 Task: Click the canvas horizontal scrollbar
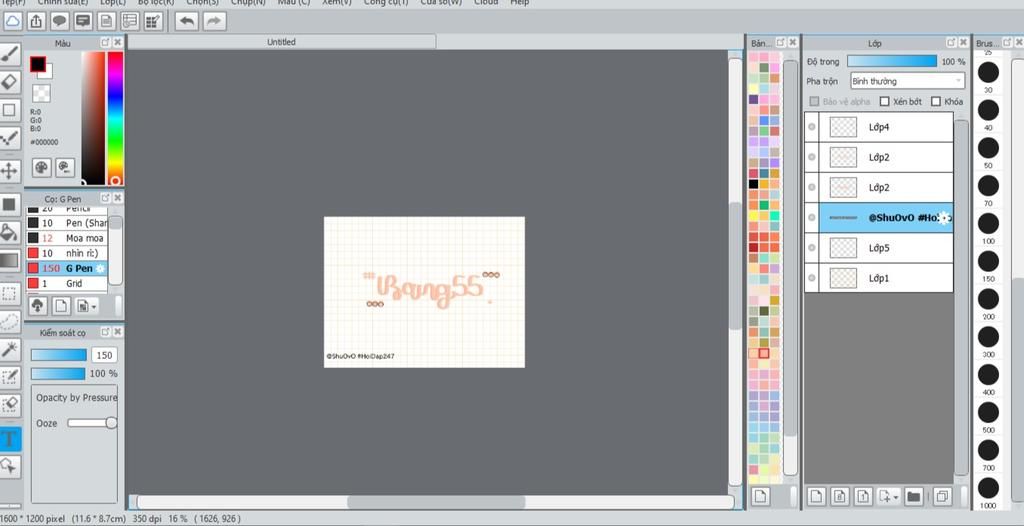click(x=436, y=502)
